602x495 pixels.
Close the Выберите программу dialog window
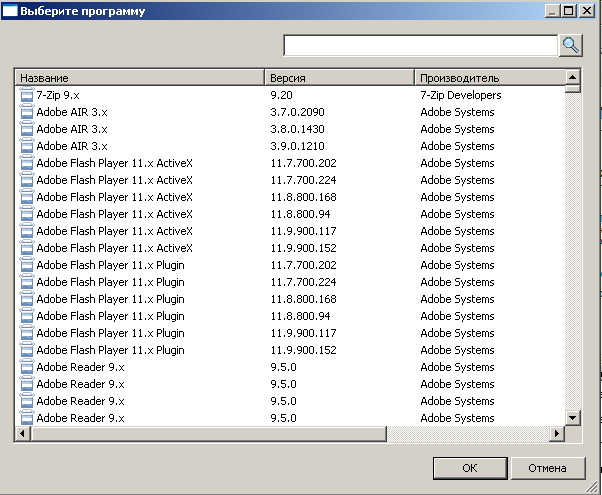(x=587, y=10)
